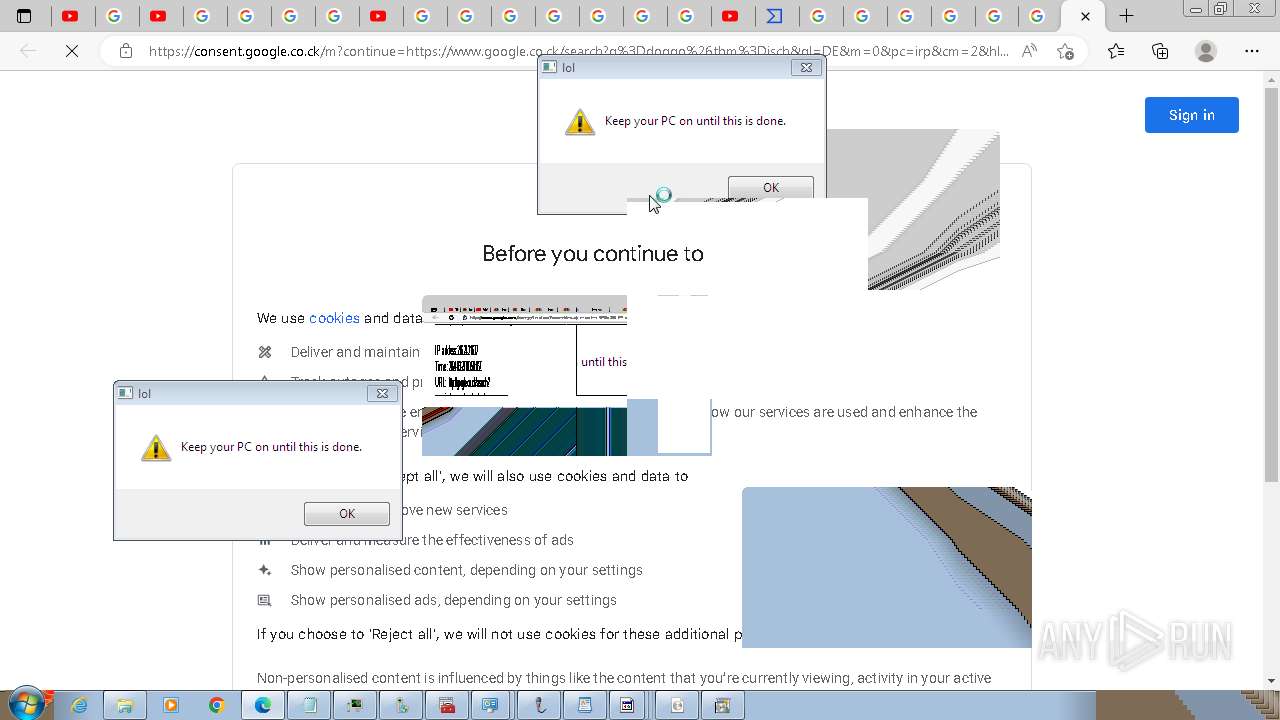The image size is (1280, 720).
Task: Close the active browser tab
Action: tap(1085, 16)
